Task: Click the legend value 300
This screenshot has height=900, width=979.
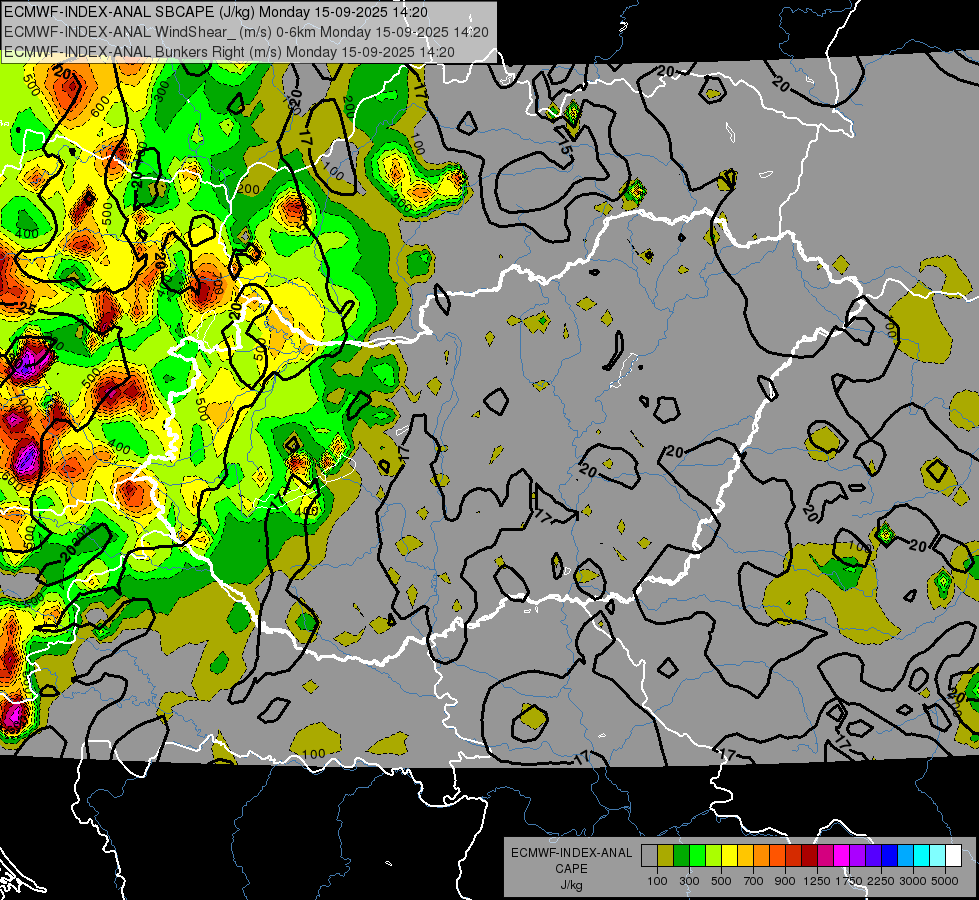Action: click(689, 881)
